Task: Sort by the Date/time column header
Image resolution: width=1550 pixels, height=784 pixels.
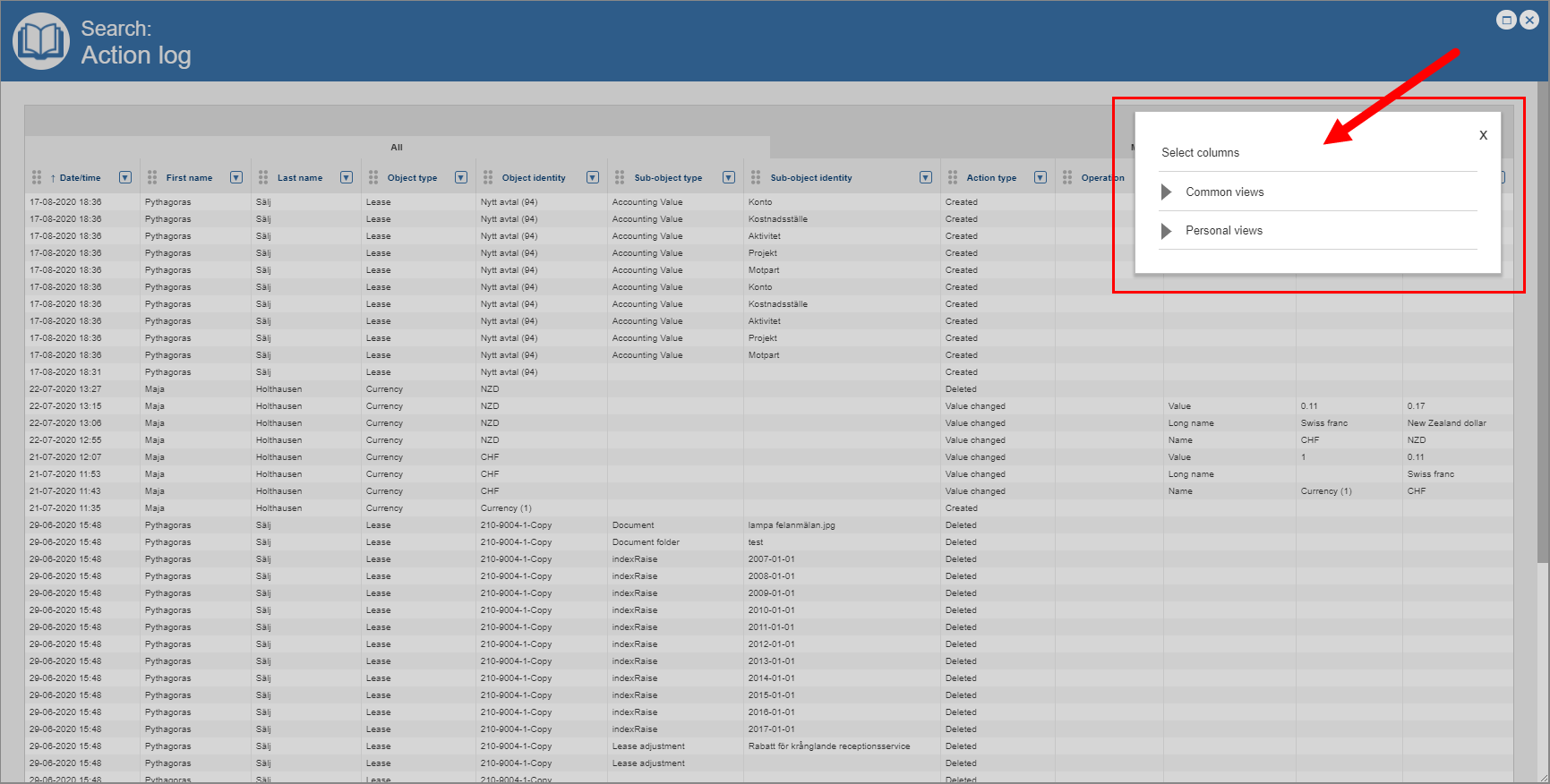Action: pos(81,178)
